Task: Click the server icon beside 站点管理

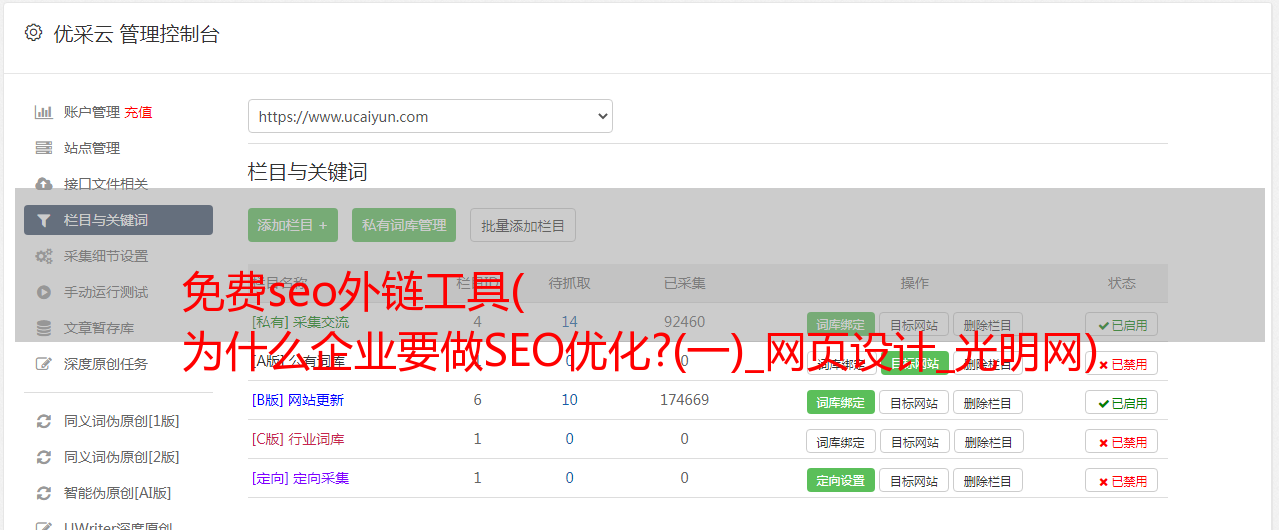Action: [x=44, y=148]
